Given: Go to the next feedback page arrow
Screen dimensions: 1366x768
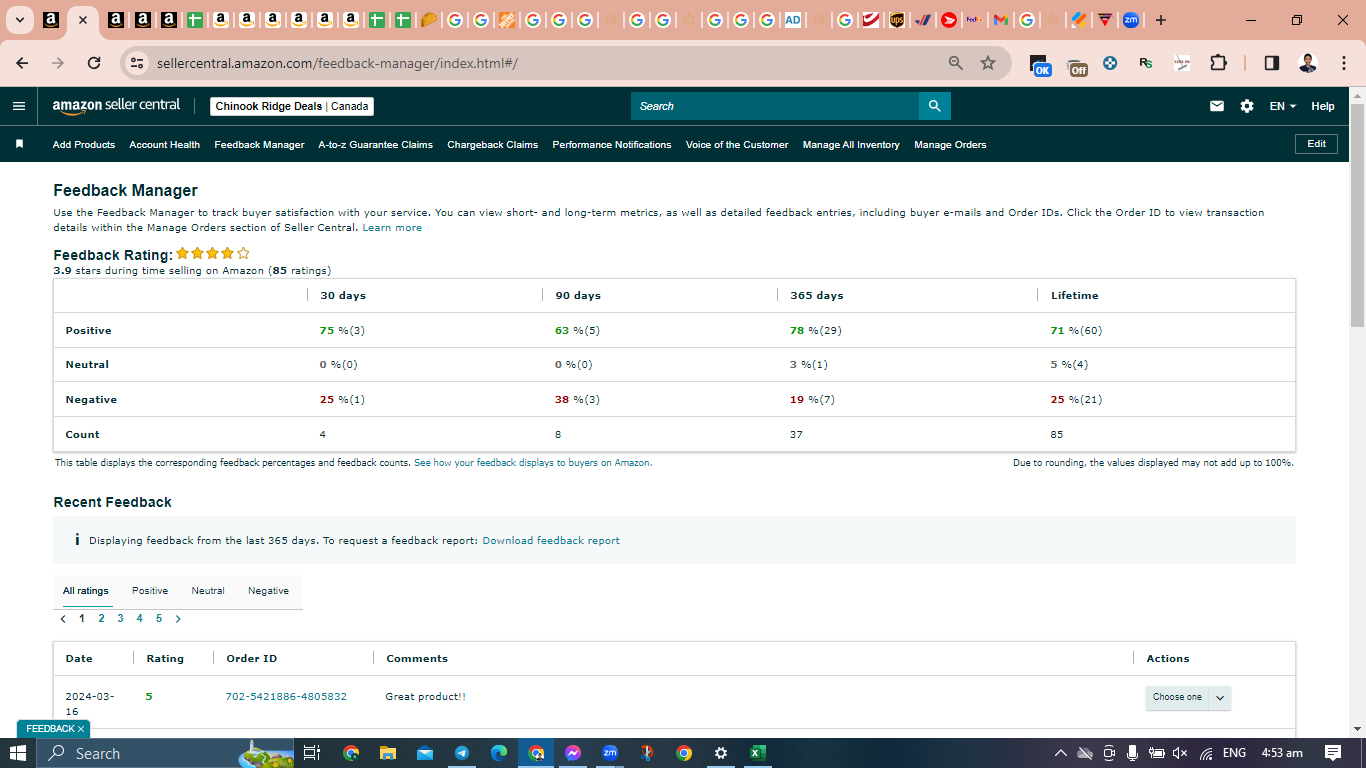Looking at the screenshot, I should 178,619.
